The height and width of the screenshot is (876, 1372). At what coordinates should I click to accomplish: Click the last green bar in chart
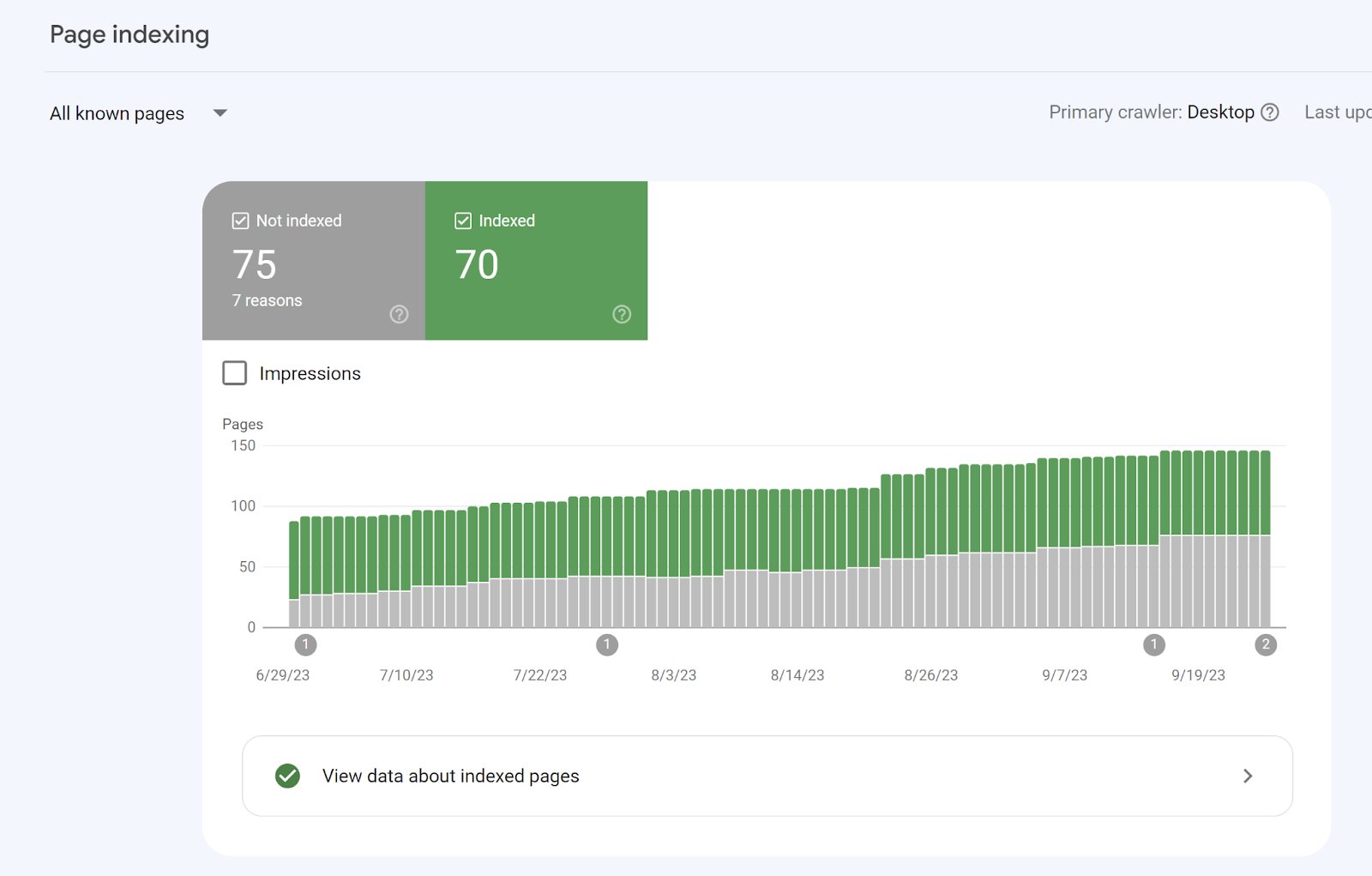(x=1264, y=492)
